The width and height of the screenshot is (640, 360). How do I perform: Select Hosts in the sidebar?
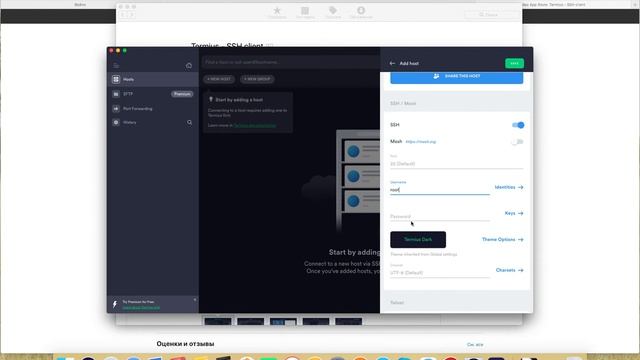[x=153, y=79]
